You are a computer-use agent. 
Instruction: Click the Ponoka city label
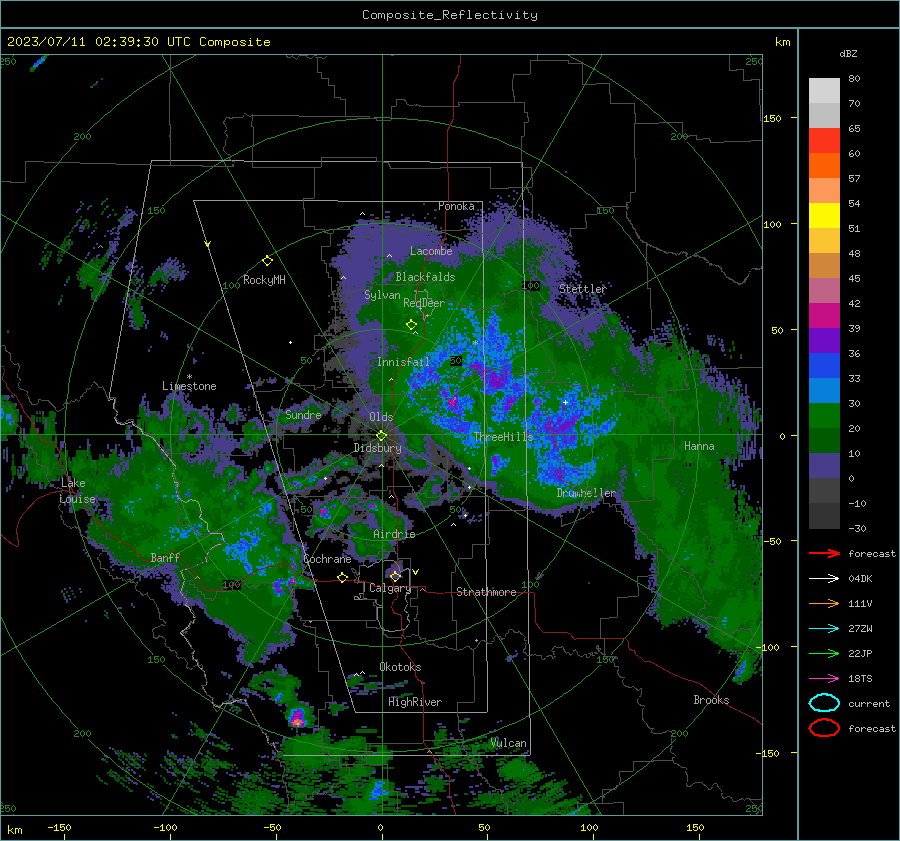(456, 206)
